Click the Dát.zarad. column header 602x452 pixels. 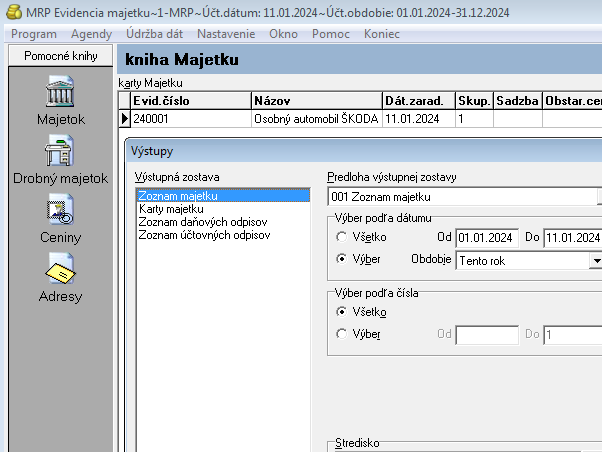[419, 101]
